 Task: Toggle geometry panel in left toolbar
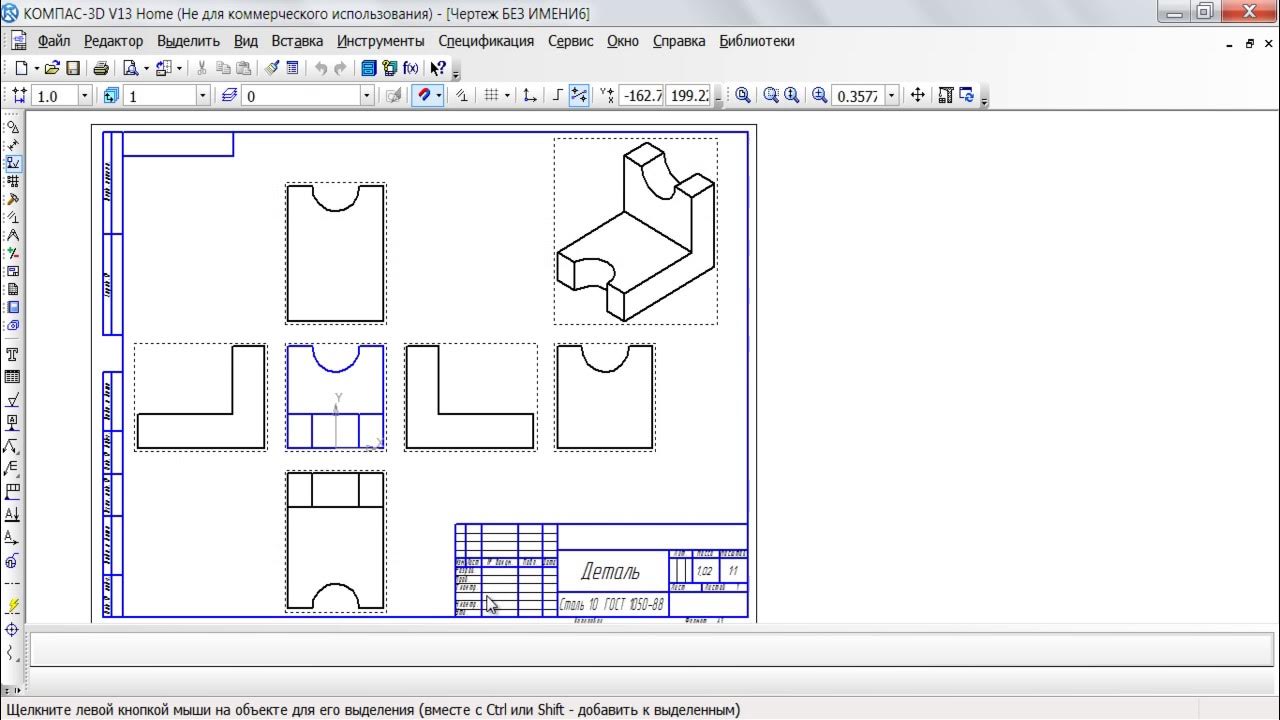click(x=12, y=127)
